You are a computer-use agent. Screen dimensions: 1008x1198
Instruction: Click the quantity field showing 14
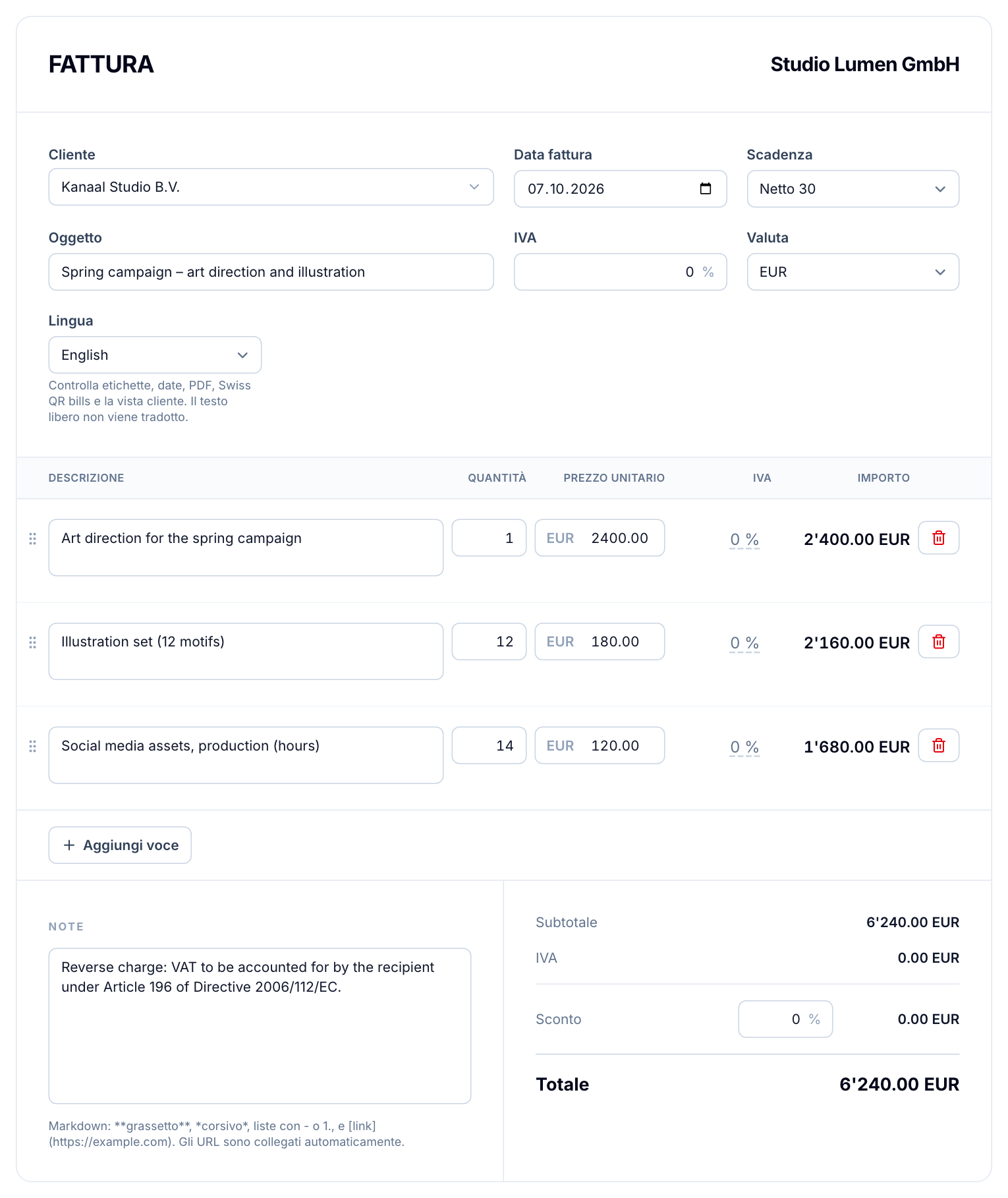[489, 745]
